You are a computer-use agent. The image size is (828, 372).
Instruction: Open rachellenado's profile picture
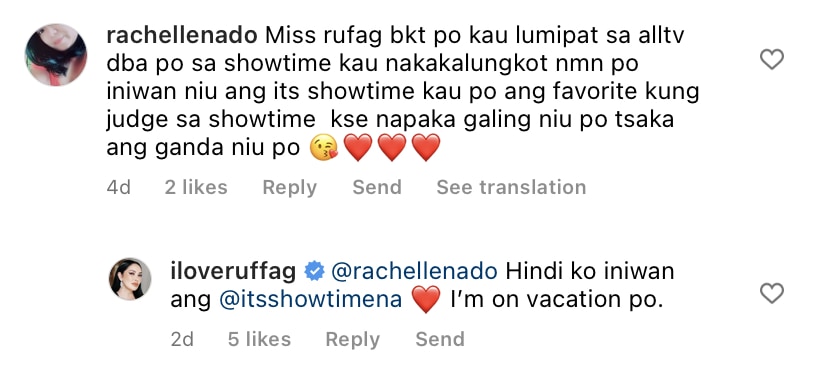[x=55, y=54]
